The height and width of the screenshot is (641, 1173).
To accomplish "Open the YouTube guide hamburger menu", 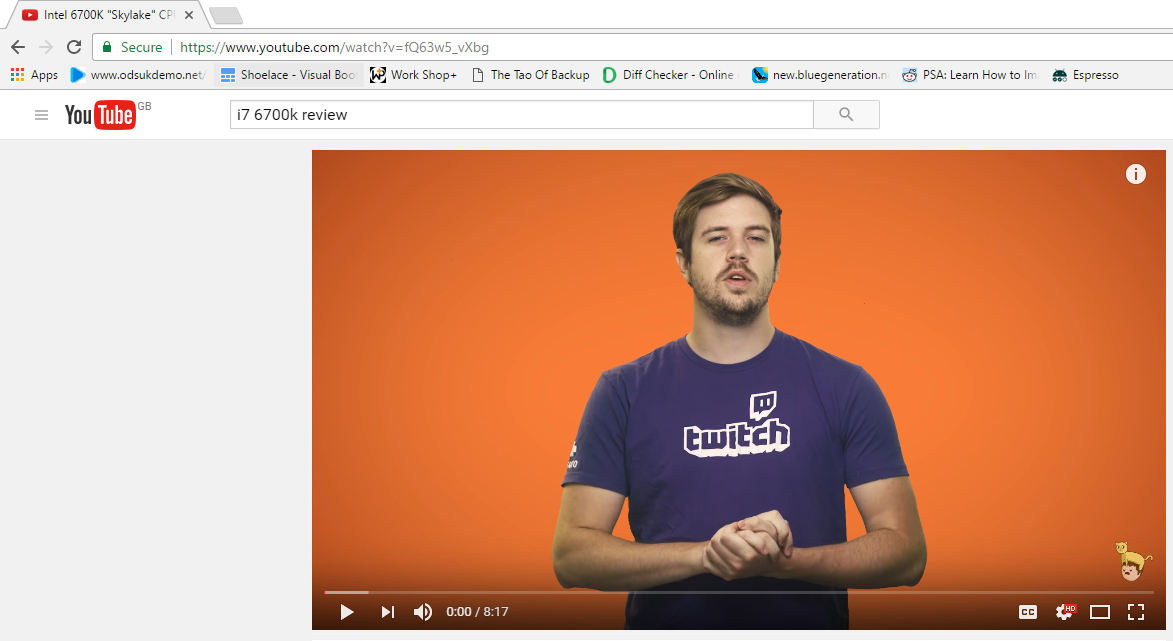I will click(41, 114).
